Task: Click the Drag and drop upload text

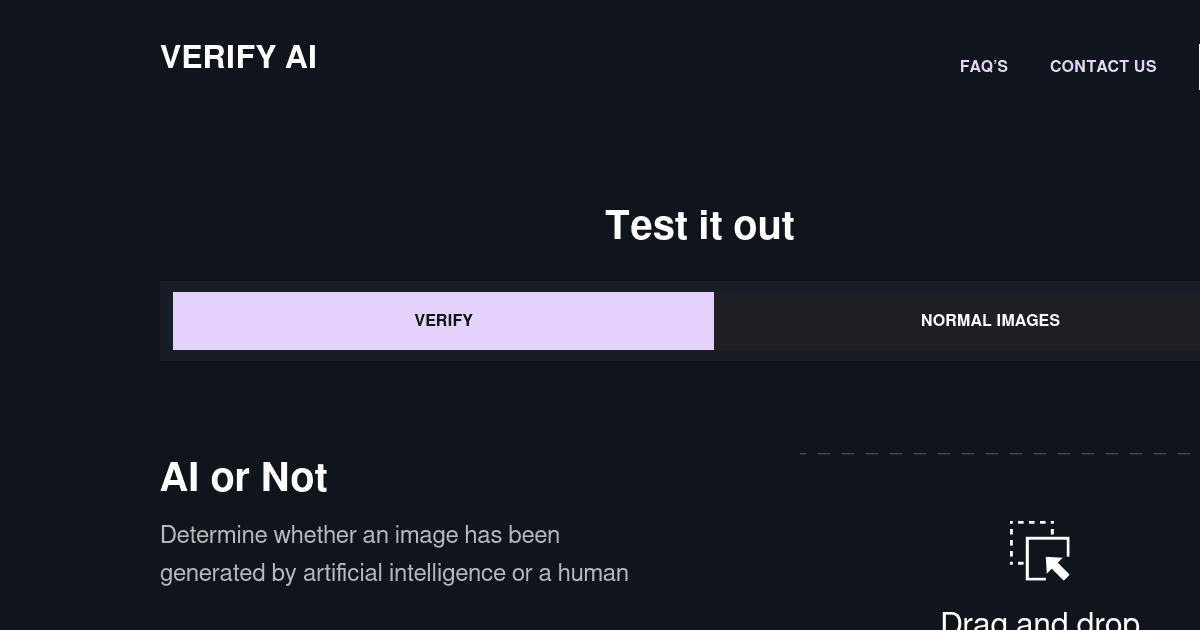Action: click(1040, 620)
